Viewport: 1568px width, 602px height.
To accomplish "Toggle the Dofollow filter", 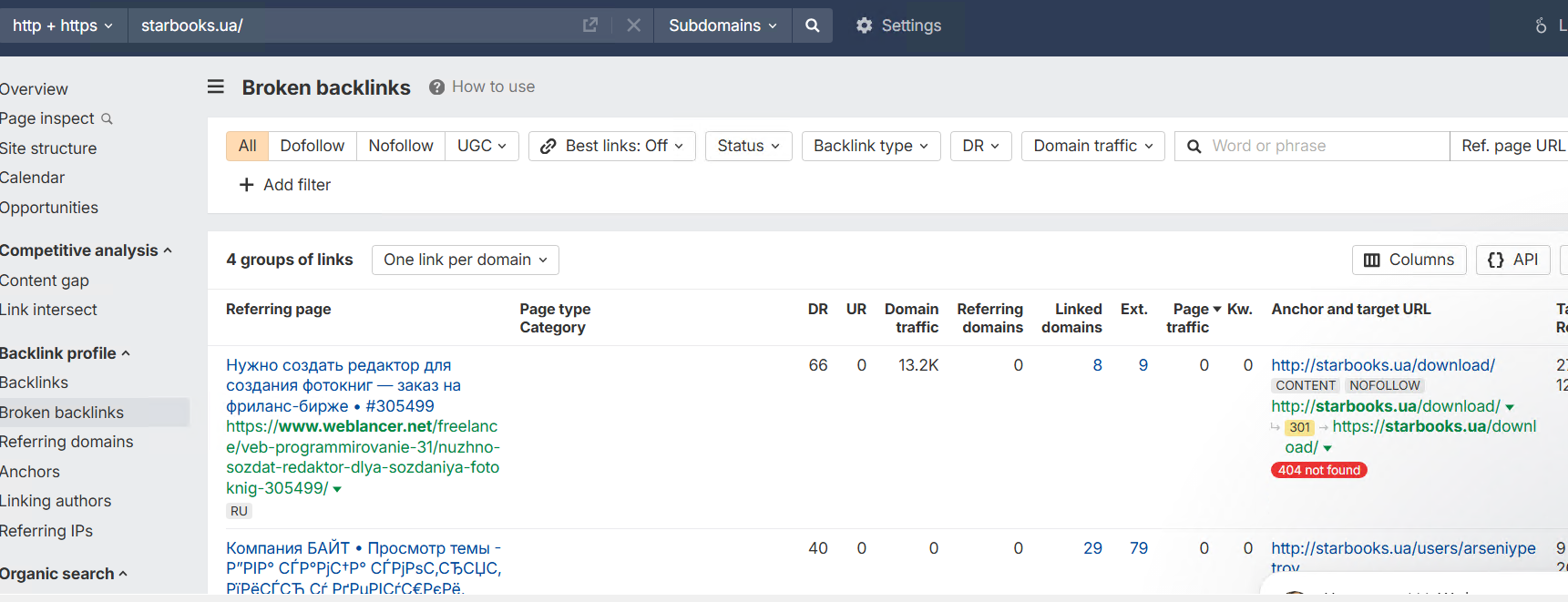I will point(312,146).
